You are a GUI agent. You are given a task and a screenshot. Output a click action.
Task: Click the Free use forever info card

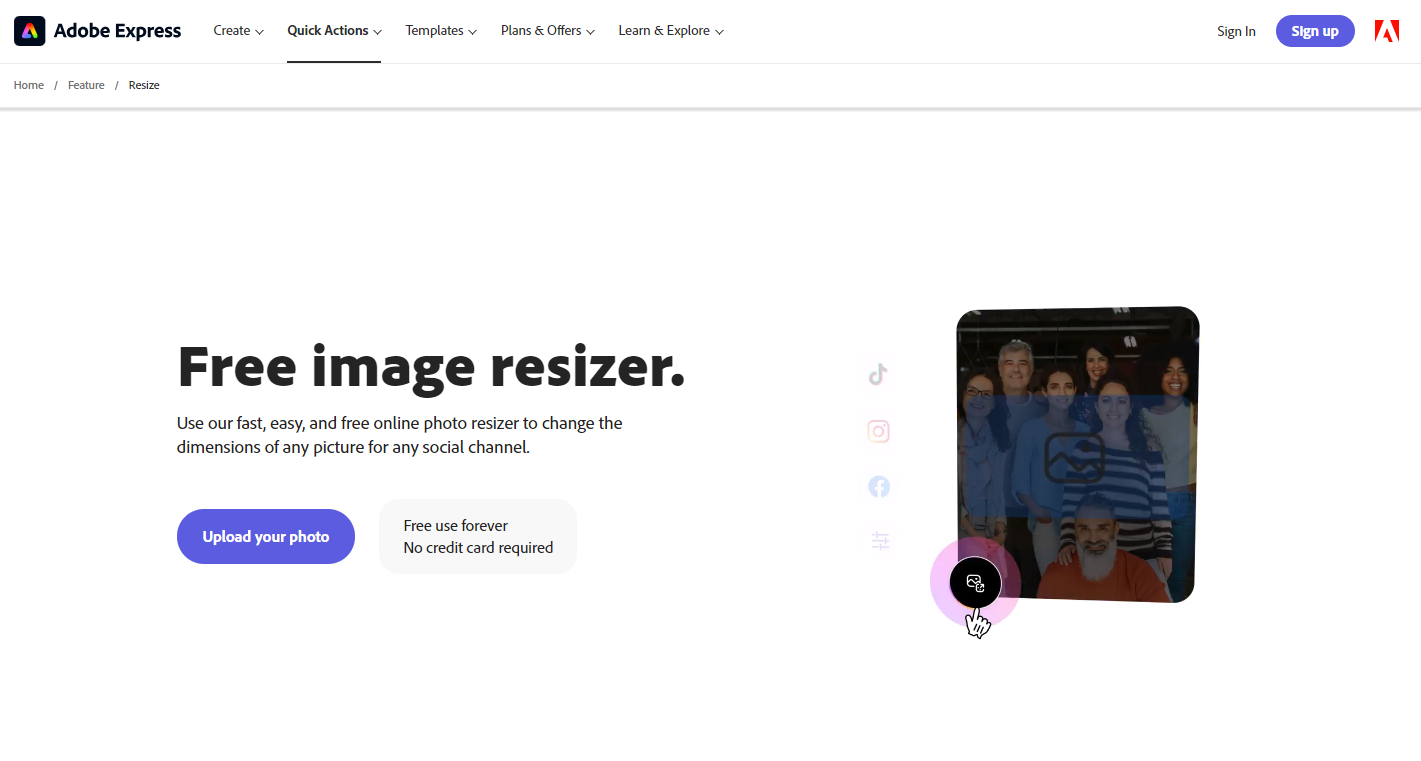[477, 536]
